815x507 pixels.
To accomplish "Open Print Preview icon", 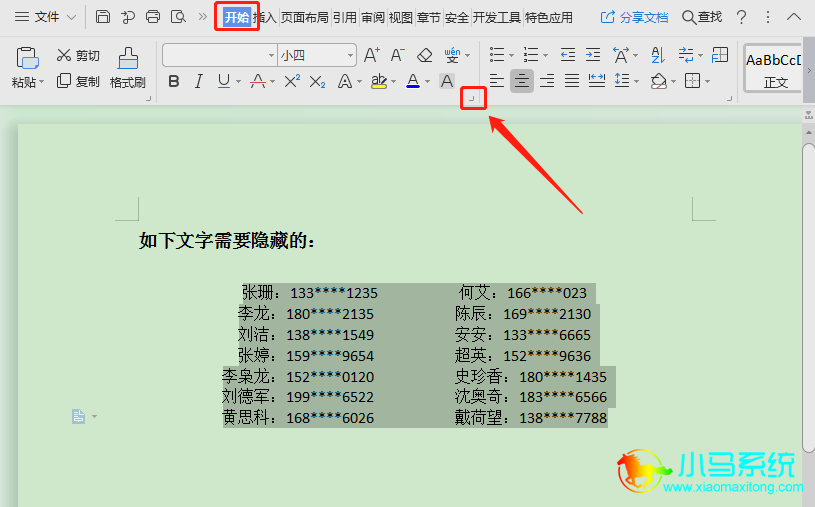I will 178,17.
